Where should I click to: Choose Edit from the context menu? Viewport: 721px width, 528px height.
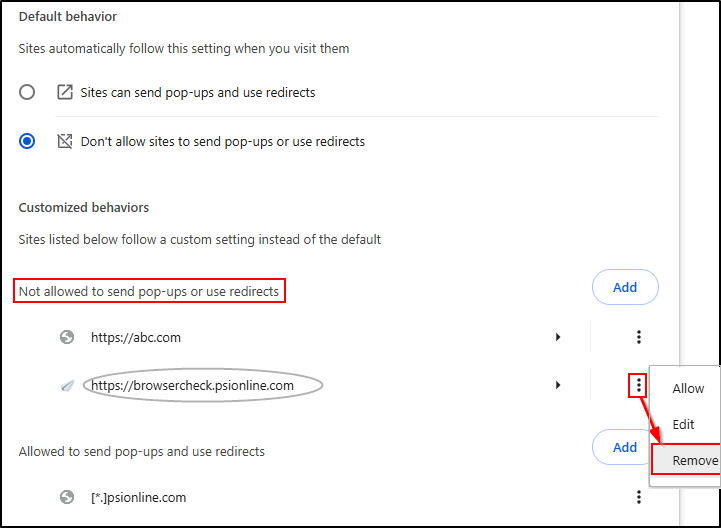click(683, 425)
